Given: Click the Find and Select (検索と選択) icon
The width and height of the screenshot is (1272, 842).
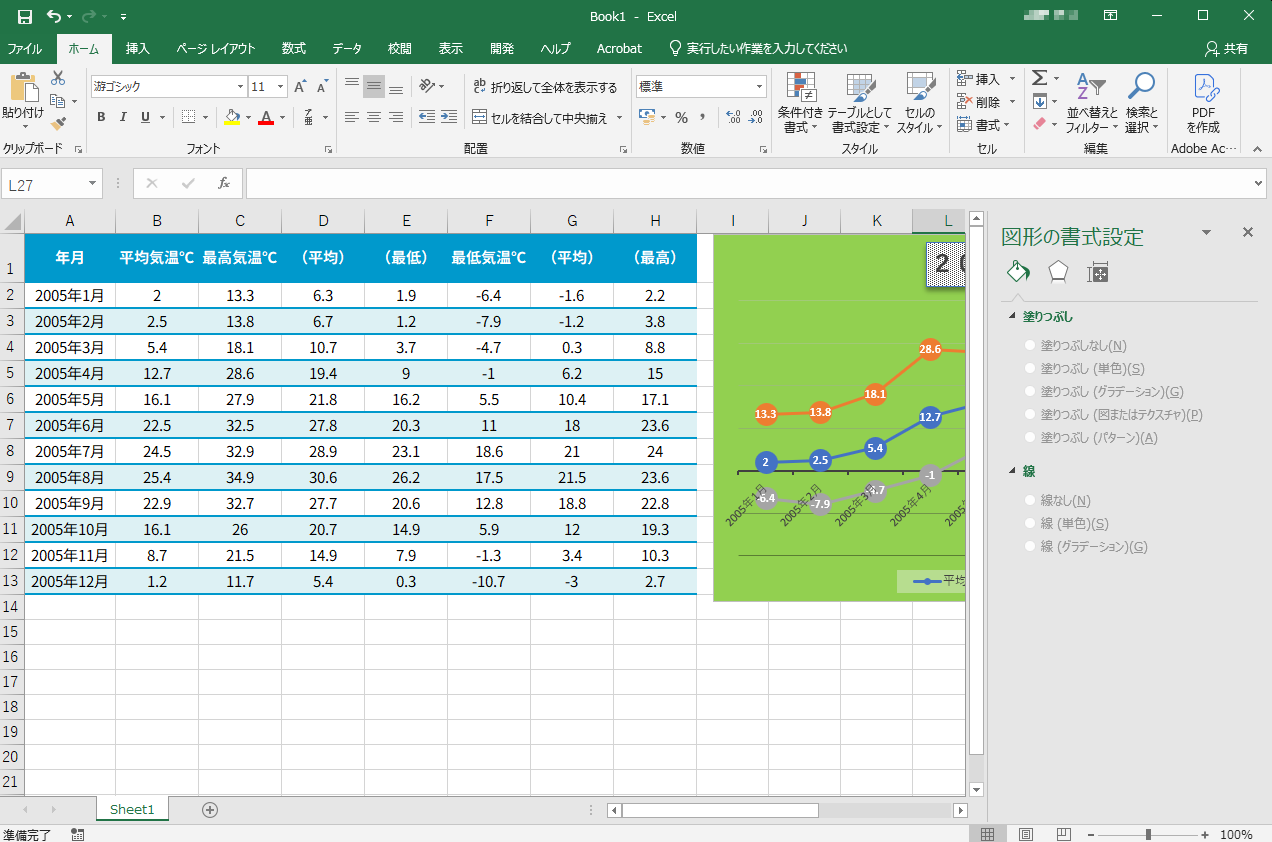Looking at the screenshot, I should [x=1141, y=104].
